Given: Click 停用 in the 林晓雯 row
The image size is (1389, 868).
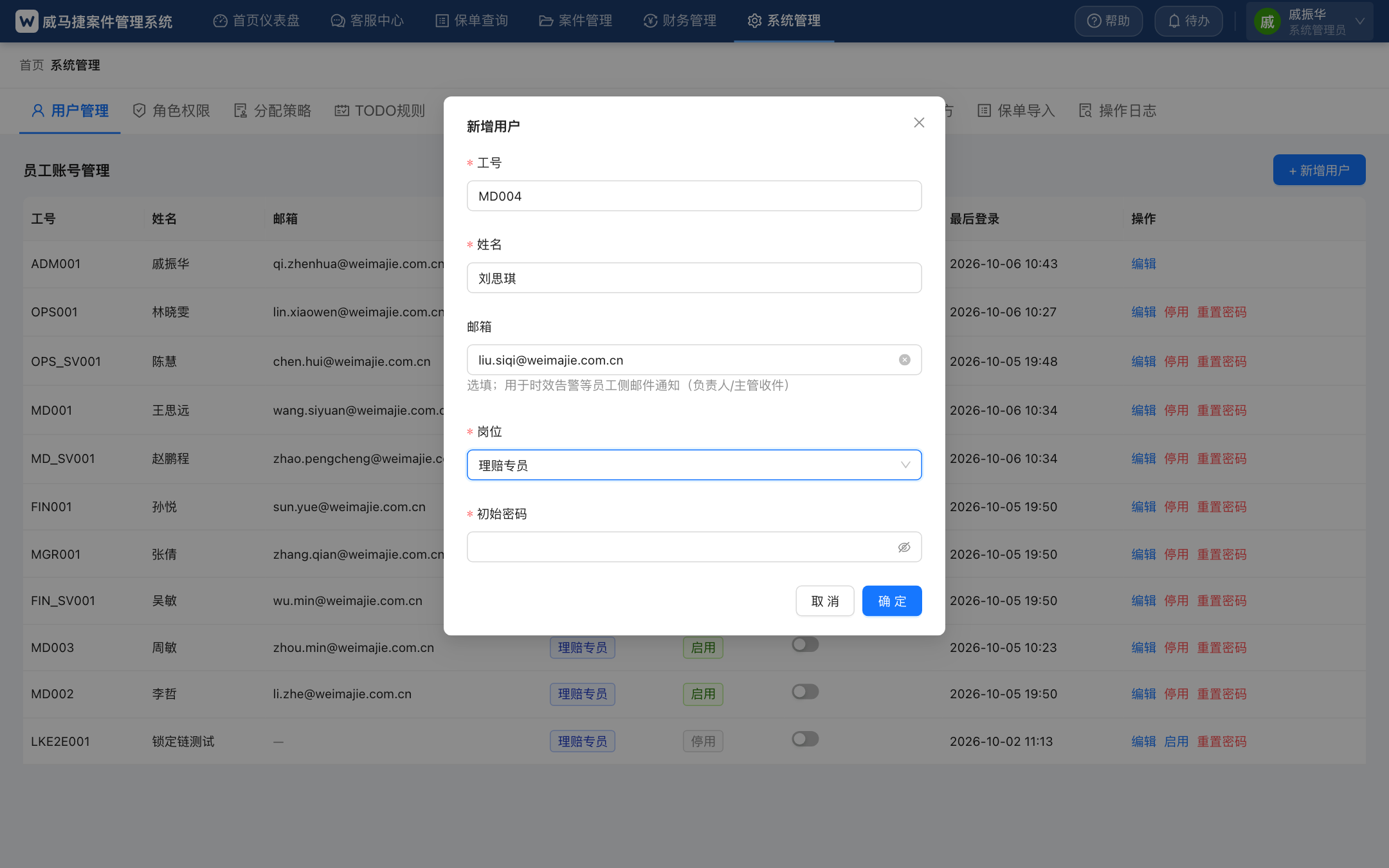Looking at the screenshot, I should [x=1176, y=312].
